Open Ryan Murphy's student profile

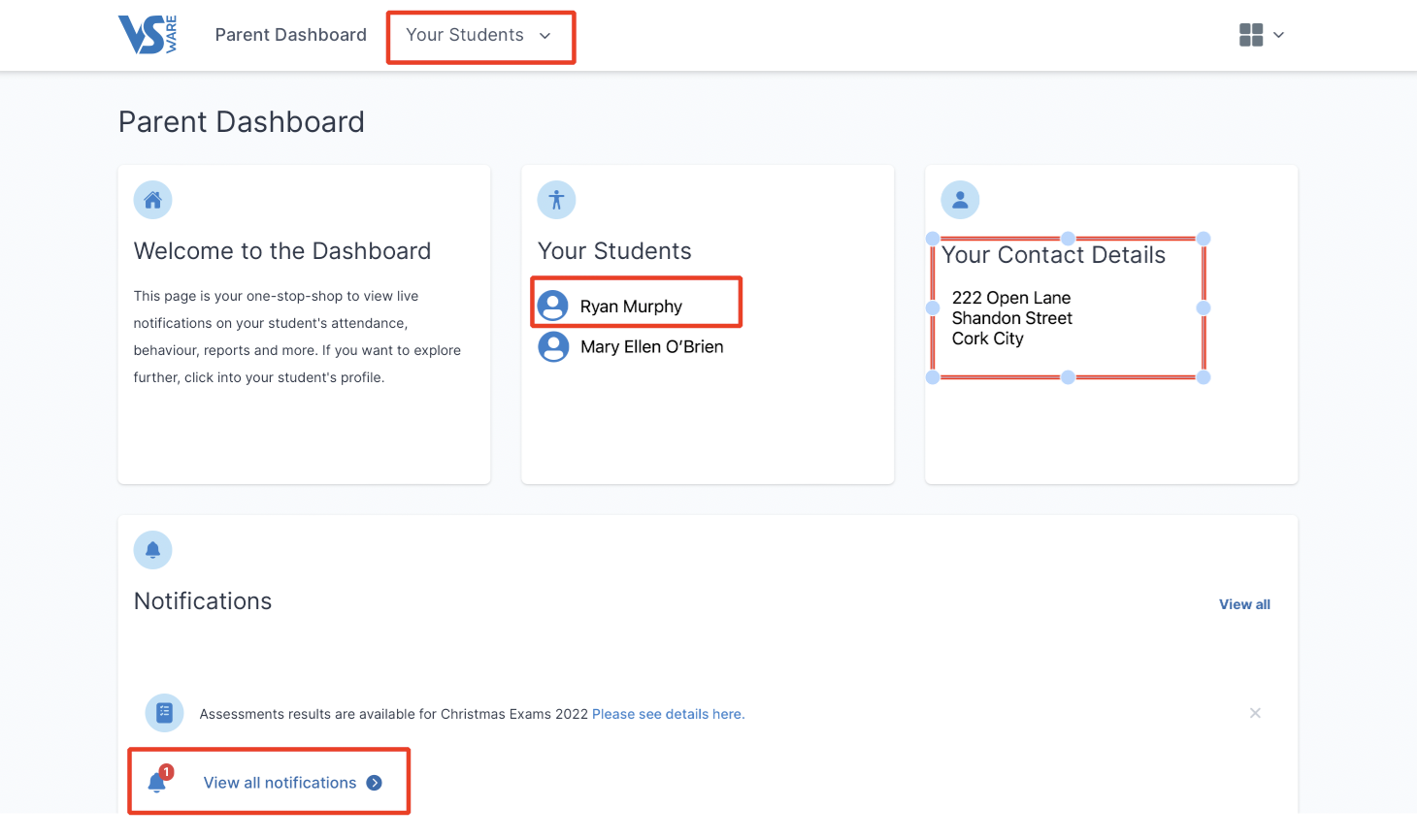[x=631, y=307]
